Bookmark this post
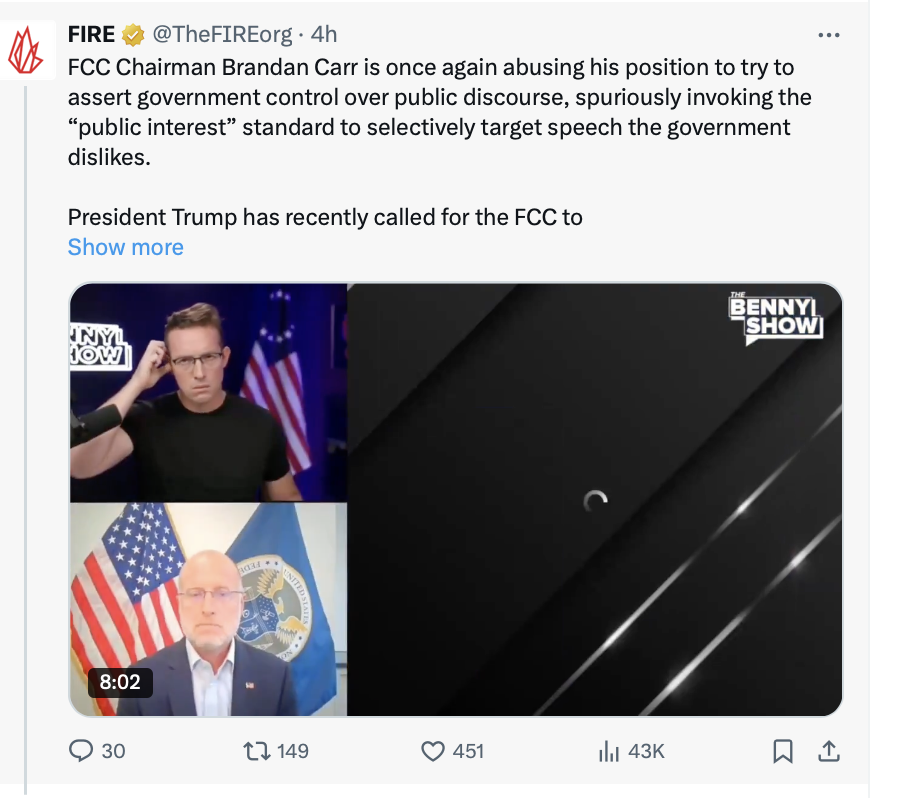900x798 pixels. 784,750
